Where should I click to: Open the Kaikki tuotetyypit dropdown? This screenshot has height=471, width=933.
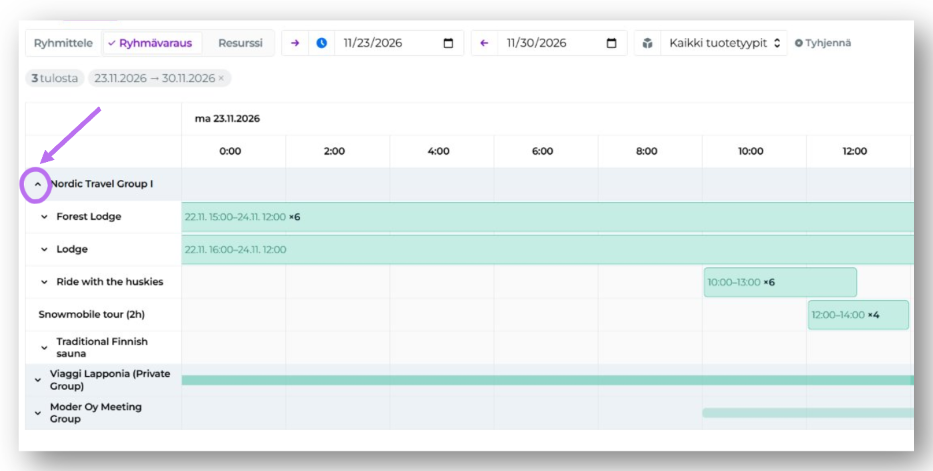[724, 43]
